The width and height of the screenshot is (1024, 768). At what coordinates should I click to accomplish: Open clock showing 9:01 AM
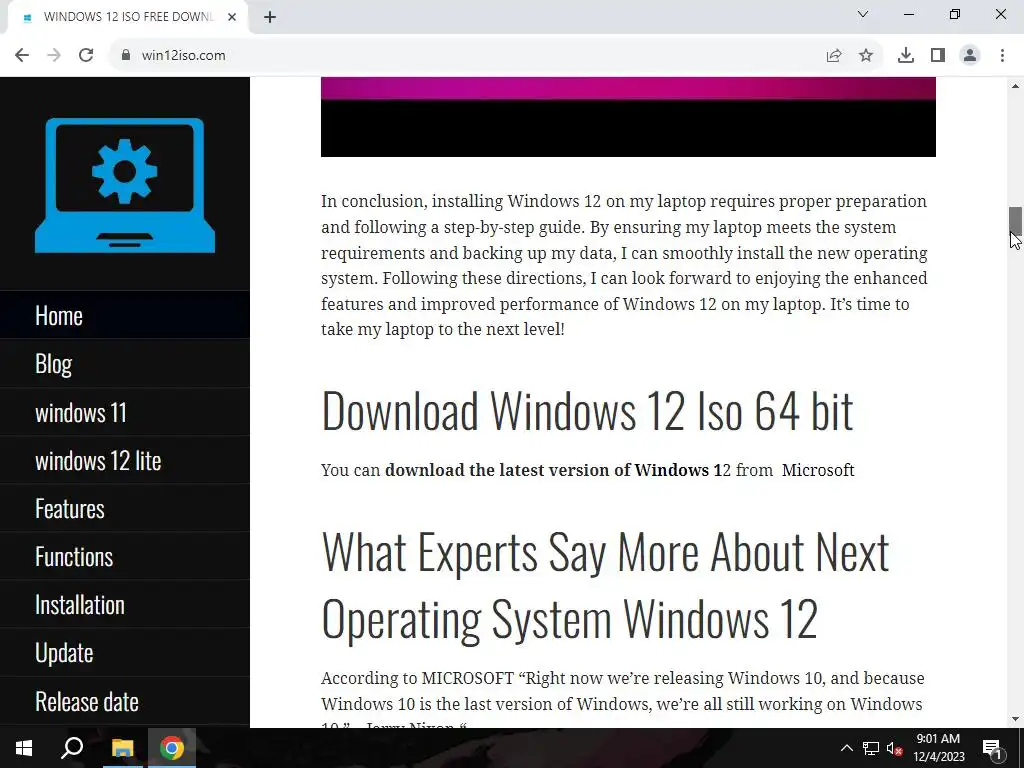click(938, 748)
